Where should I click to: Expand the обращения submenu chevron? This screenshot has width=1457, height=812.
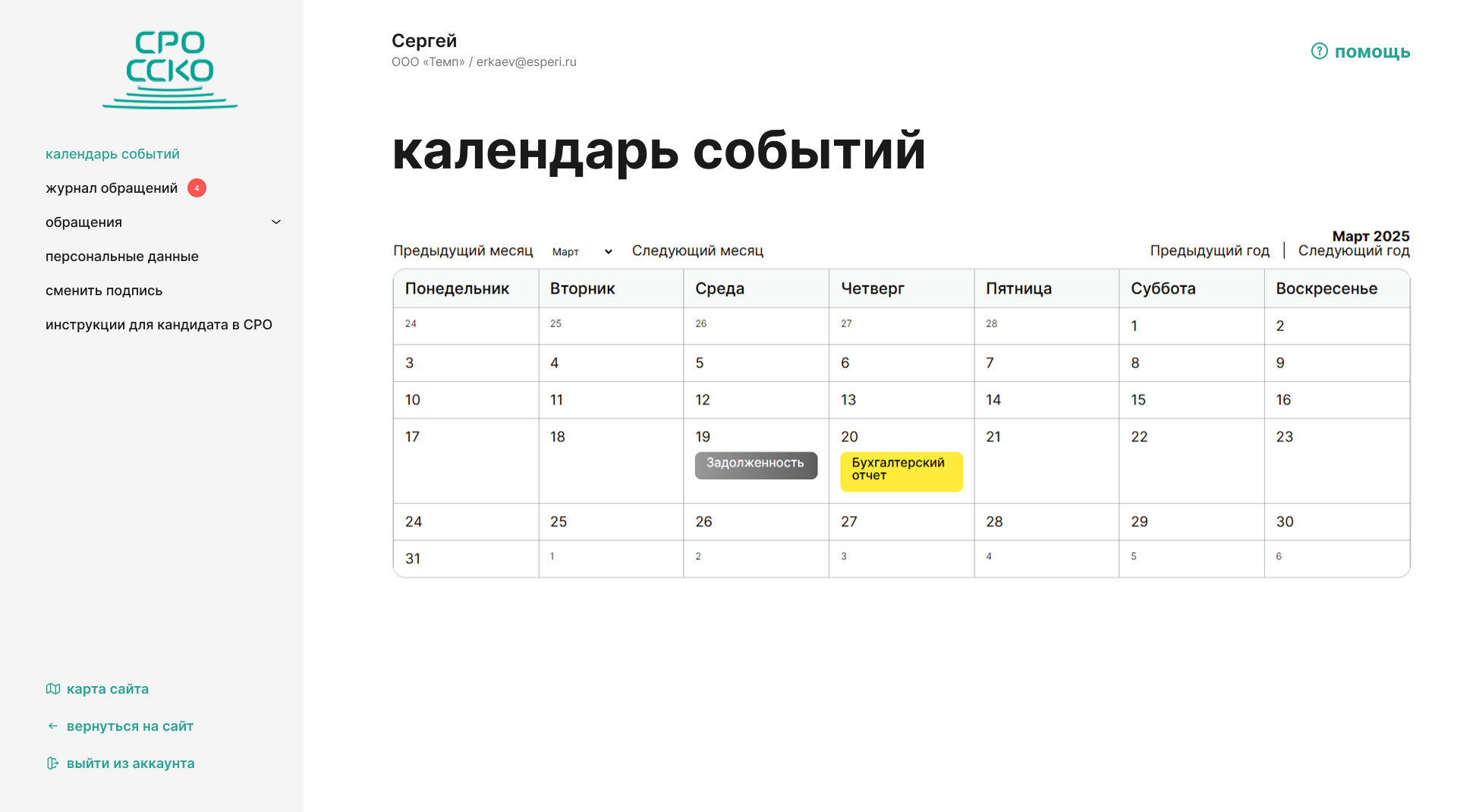tap(276, 222)
